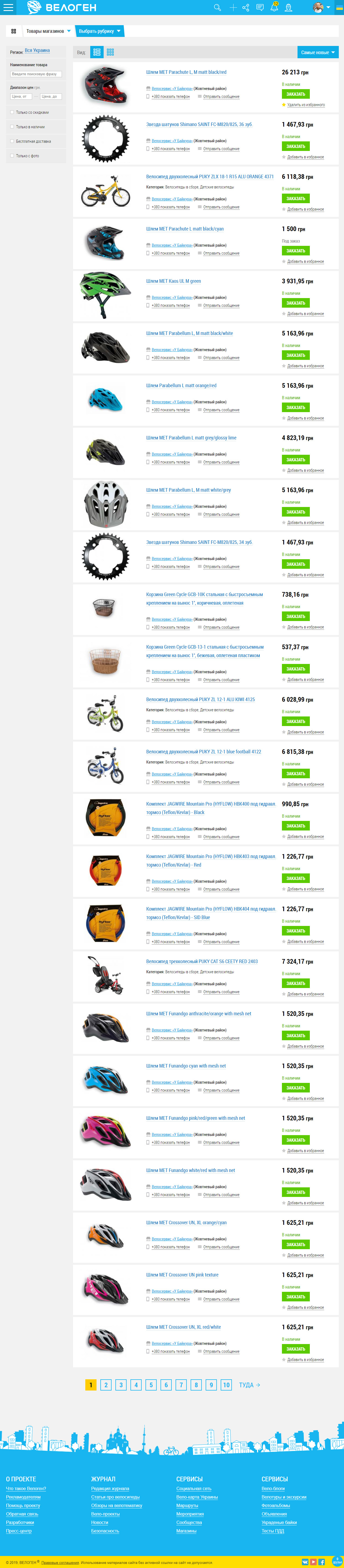Viewport: 344px width, 1568px height.
Task: Open the messages chat icon
Action: tap(260, 7)
